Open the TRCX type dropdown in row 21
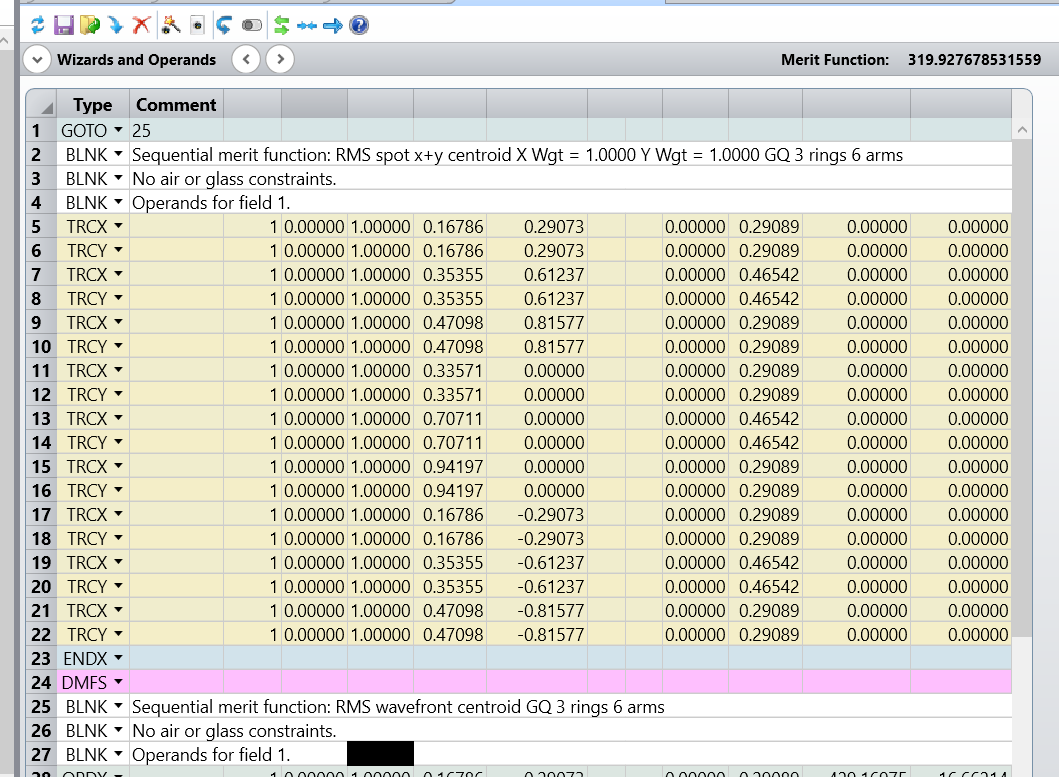 118,610
